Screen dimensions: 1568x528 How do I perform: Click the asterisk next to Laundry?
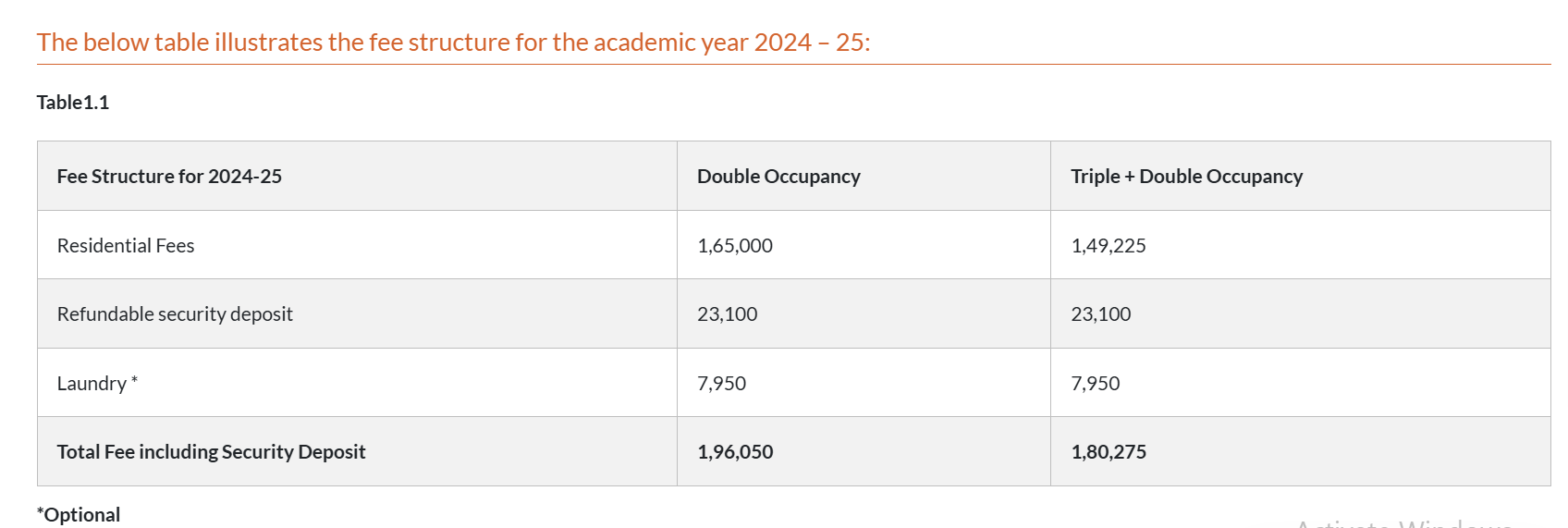[x=134, y=381]
